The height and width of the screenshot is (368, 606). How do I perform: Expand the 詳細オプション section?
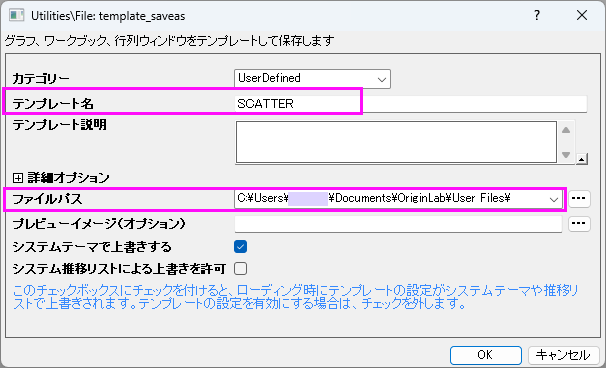pos(18,178)
